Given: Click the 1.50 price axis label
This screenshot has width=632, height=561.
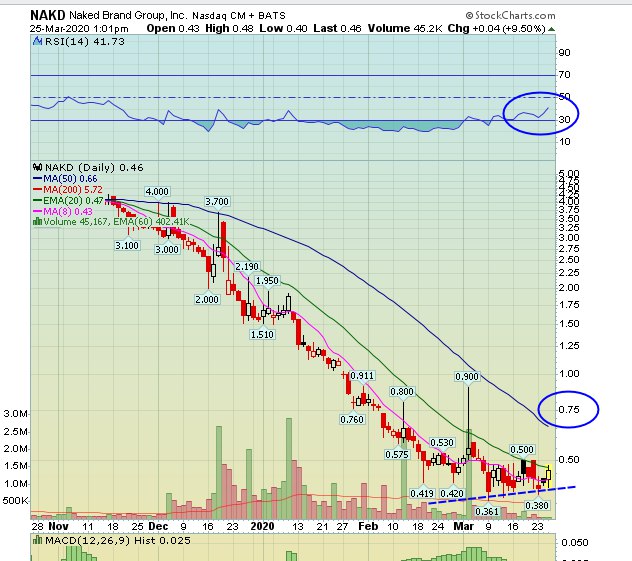Looking at the screenshot, I should (x=569, y=323).
